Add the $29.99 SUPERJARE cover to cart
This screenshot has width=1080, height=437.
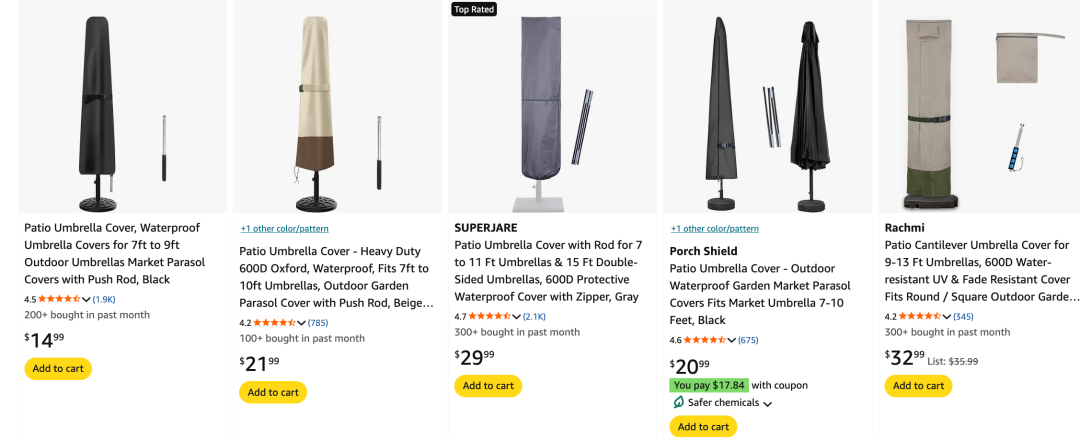pyautogui.click(x=488, y=385)
